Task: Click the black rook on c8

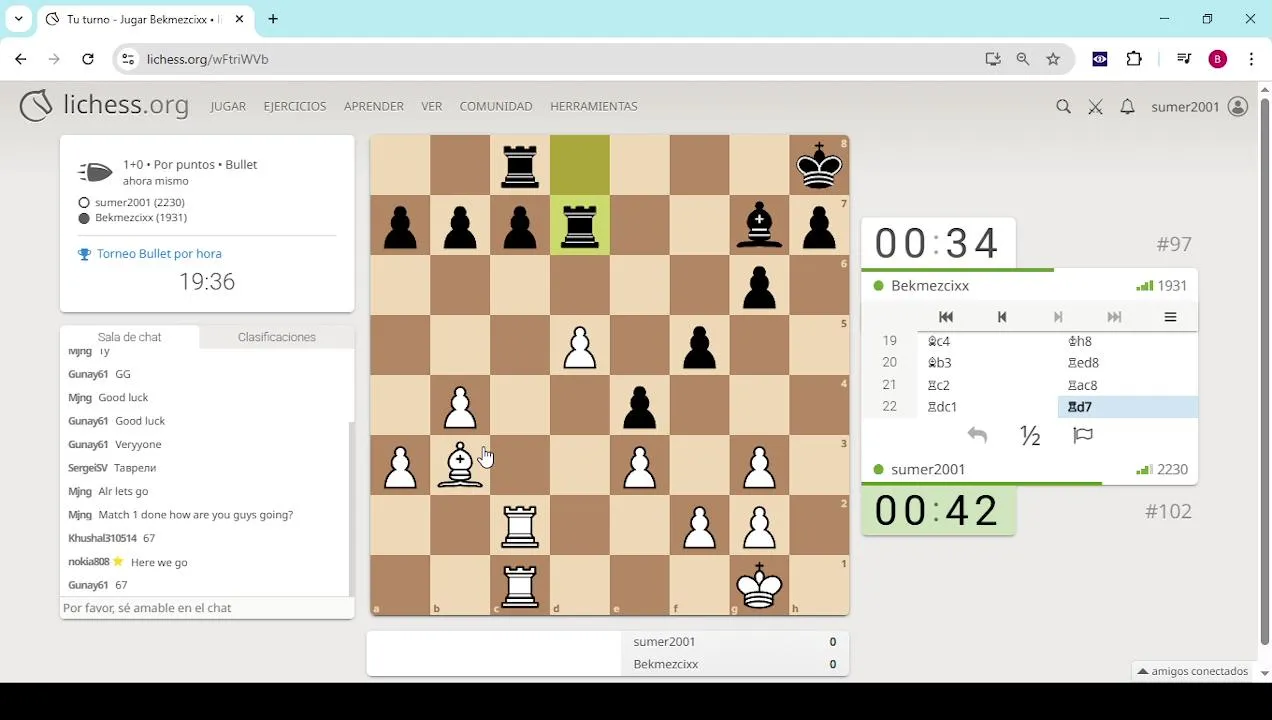Action: coord(520,165)
